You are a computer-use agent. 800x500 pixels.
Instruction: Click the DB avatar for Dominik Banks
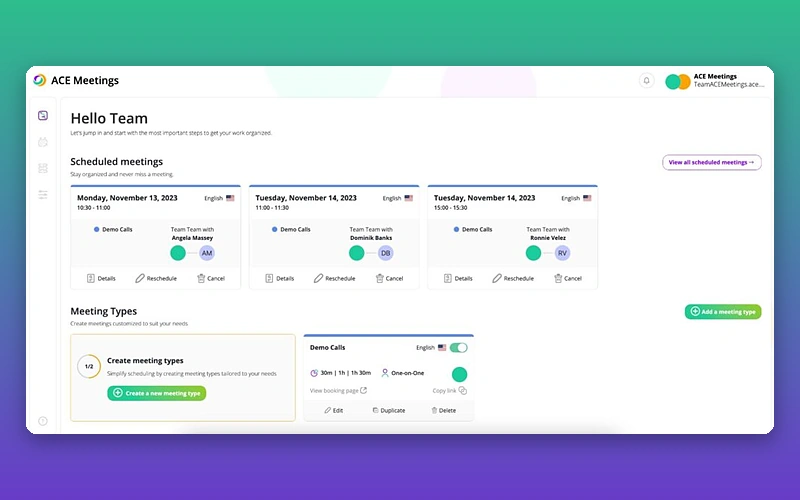tap(386, 253)
